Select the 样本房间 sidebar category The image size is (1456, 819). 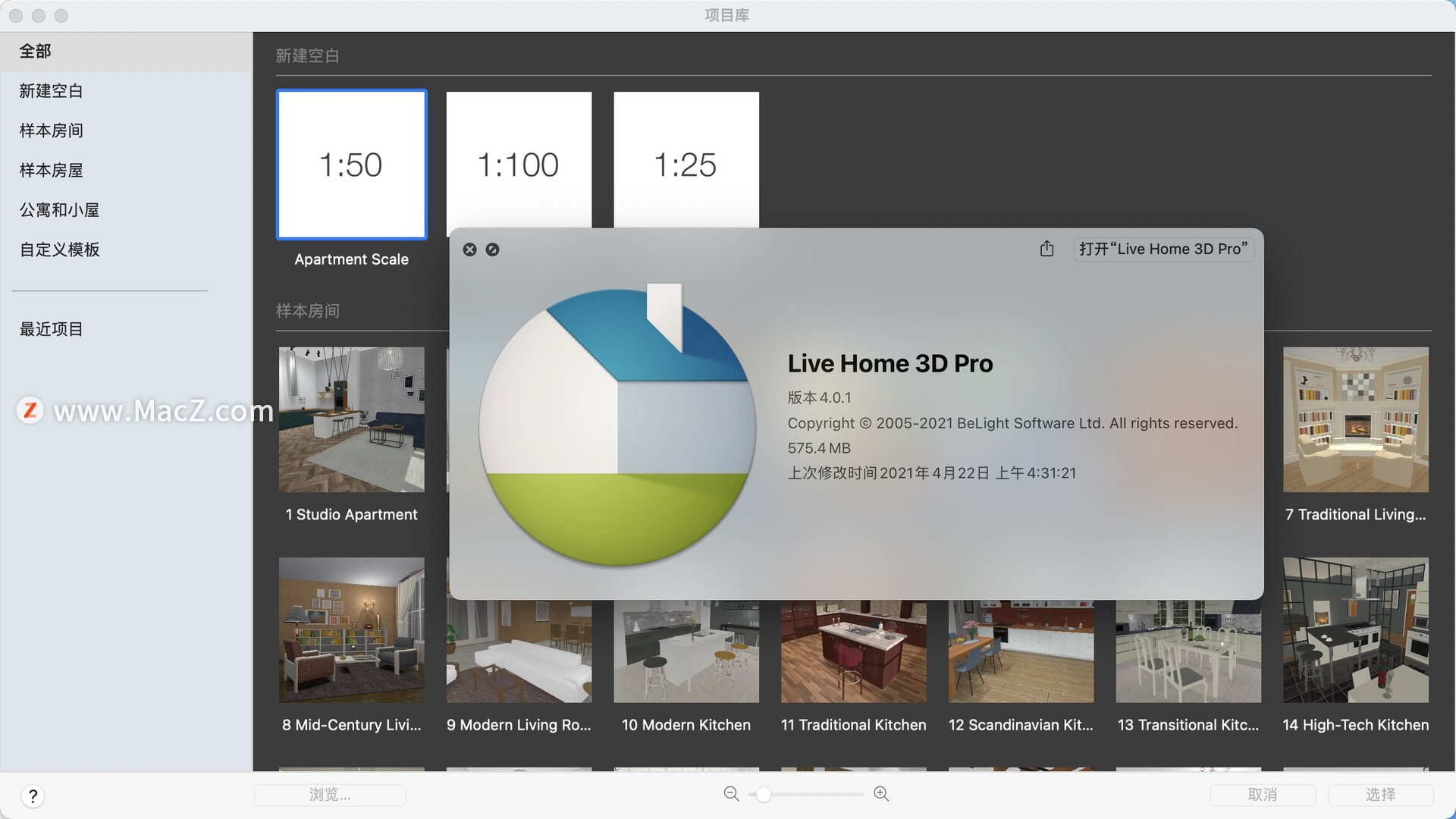pyautogui.click(x=52, y=130)
